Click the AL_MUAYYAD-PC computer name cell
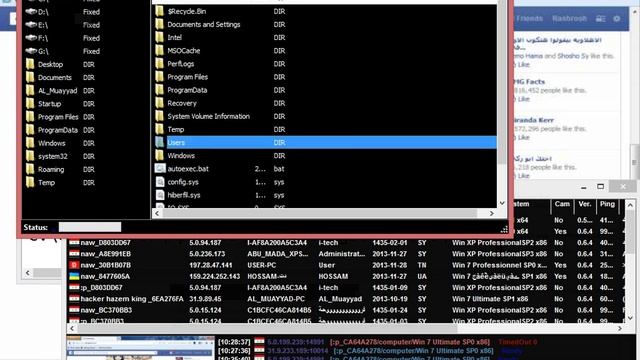 [276, 299]
